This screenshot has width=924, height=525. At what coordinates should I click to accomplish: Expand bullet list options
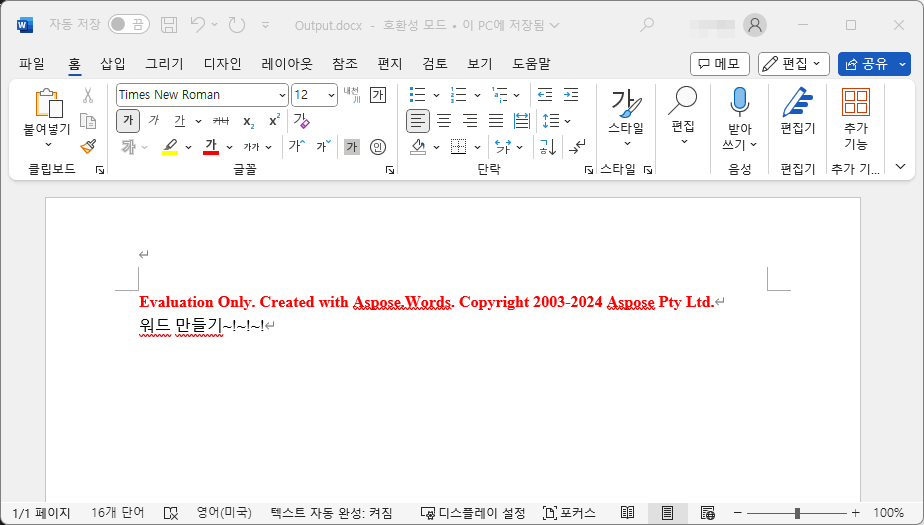point(437,95)
